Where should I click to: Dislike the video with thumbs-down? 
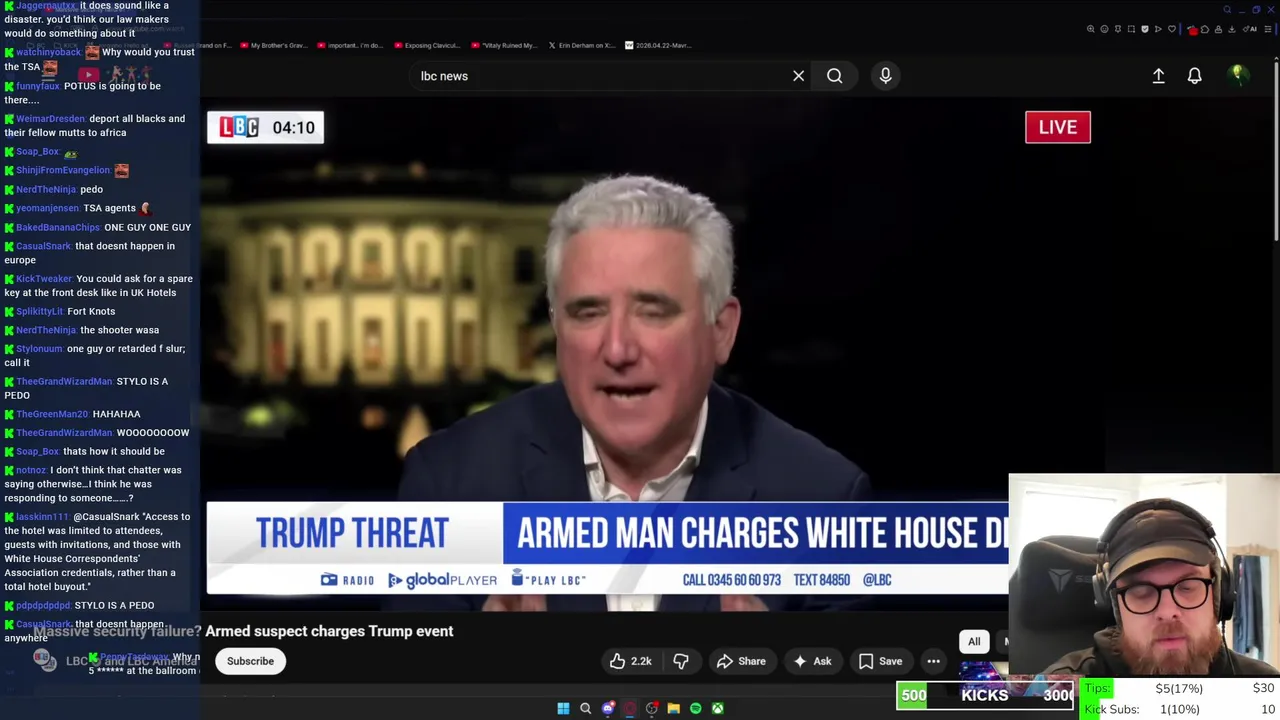681,661
